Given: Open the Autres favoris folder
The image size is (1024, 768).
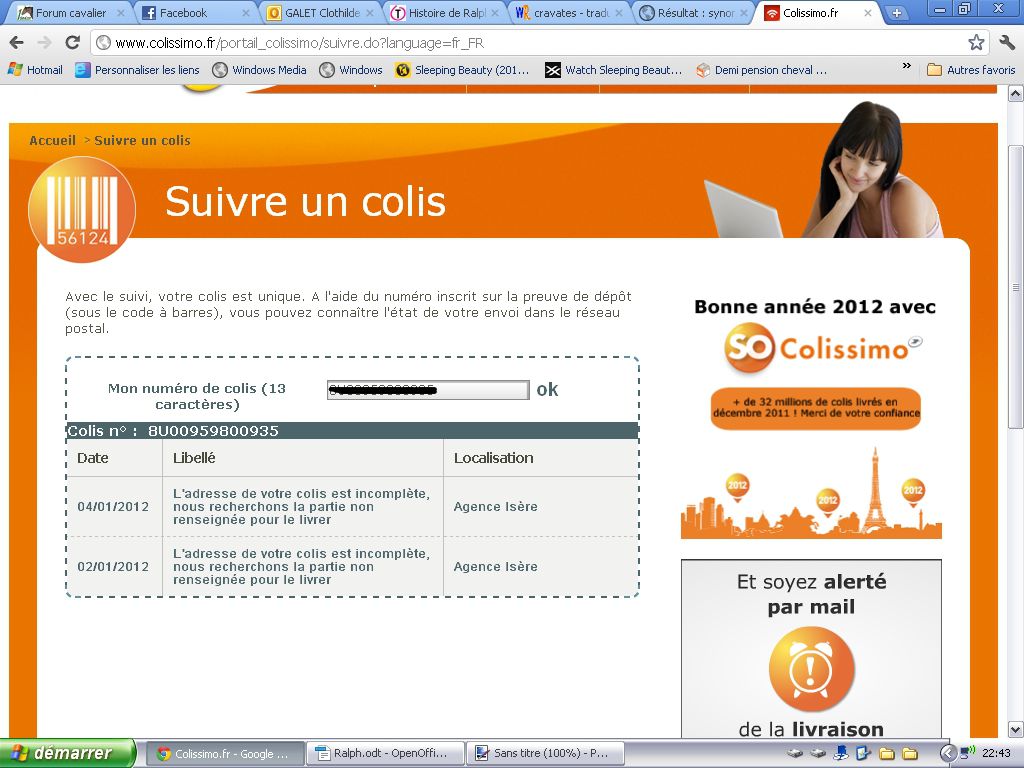Looking at the screenshot, I should pos(971,70).
